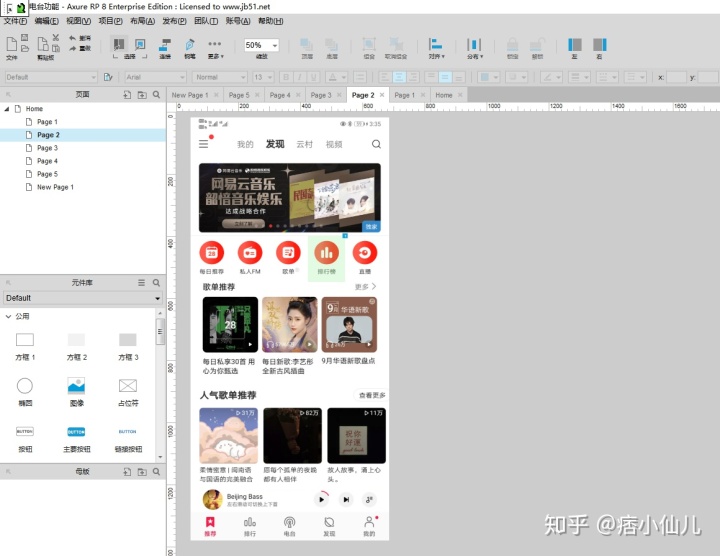The height and width of the screenshot is (556, 720).
Task: Select the ellipse widget
Action: pos(25,392)
